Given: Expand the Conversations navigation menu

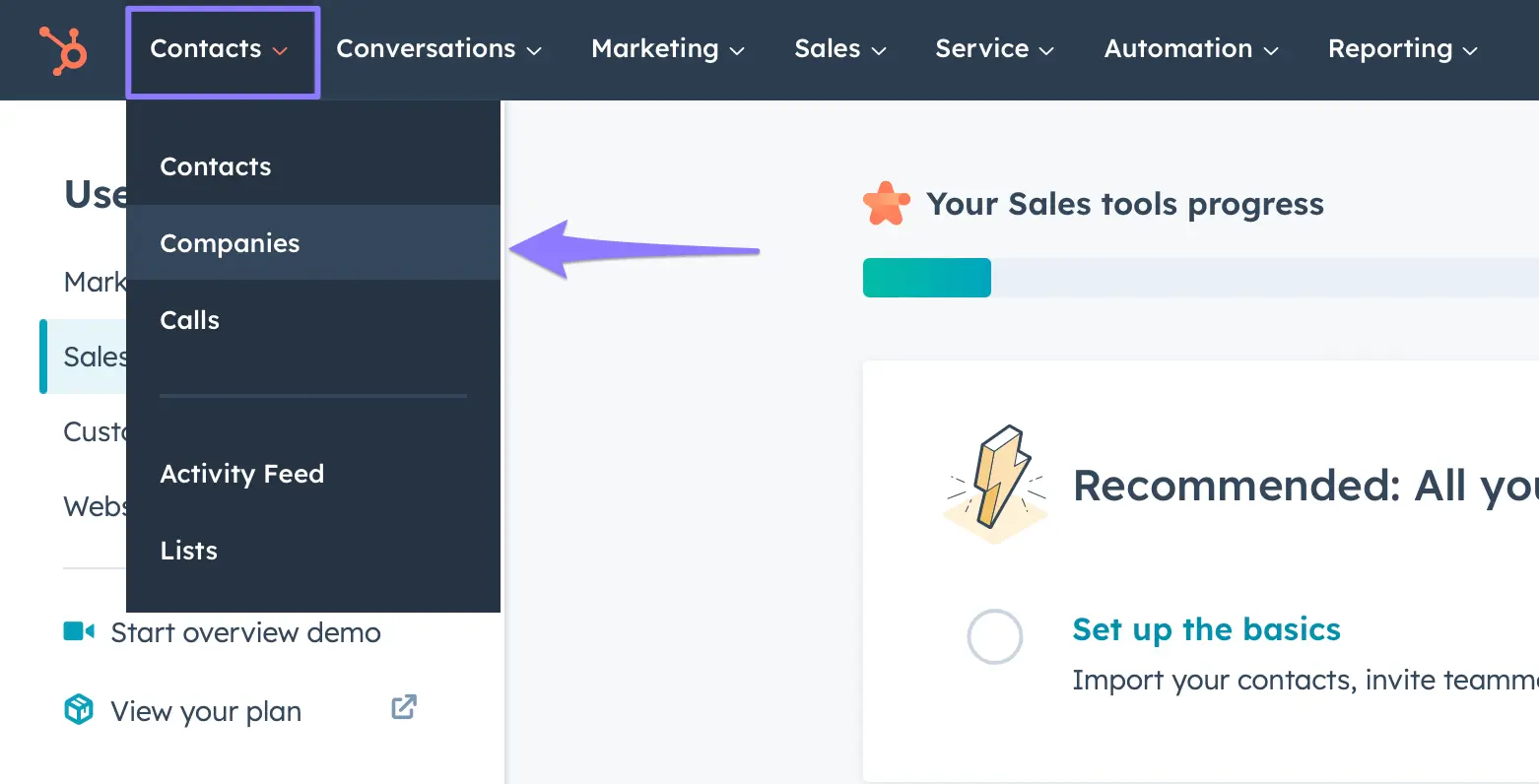Looking at the screenshot, I should (438, 49).
